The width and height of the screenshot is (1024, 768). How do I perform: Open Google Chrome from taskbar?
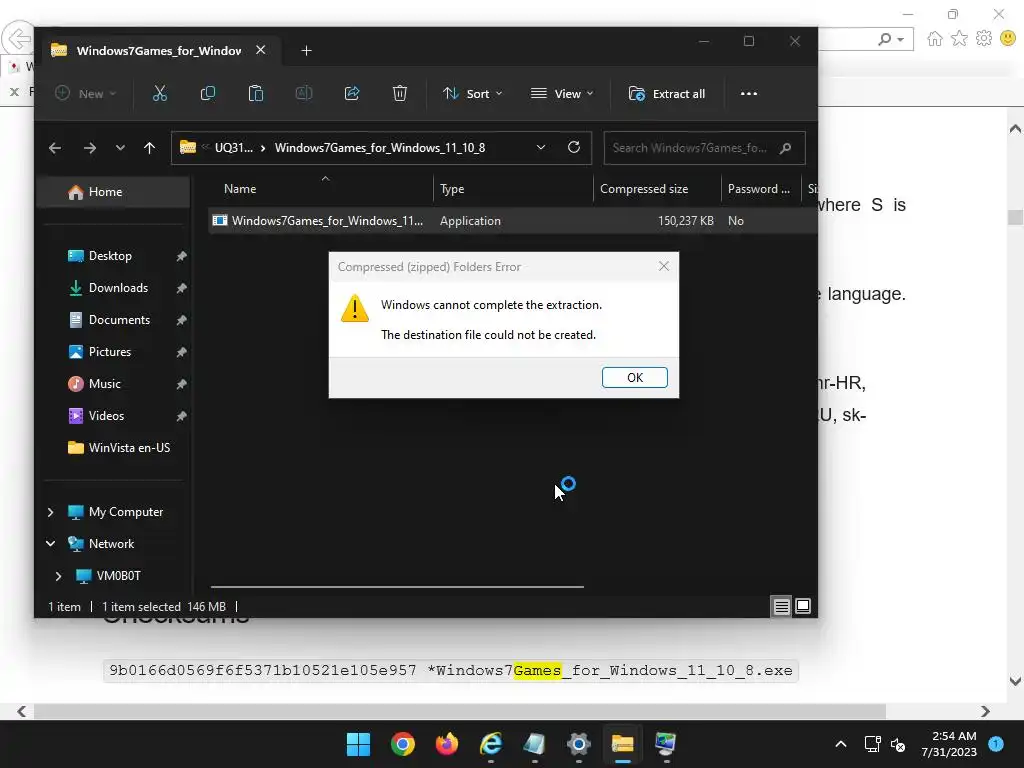402,744
